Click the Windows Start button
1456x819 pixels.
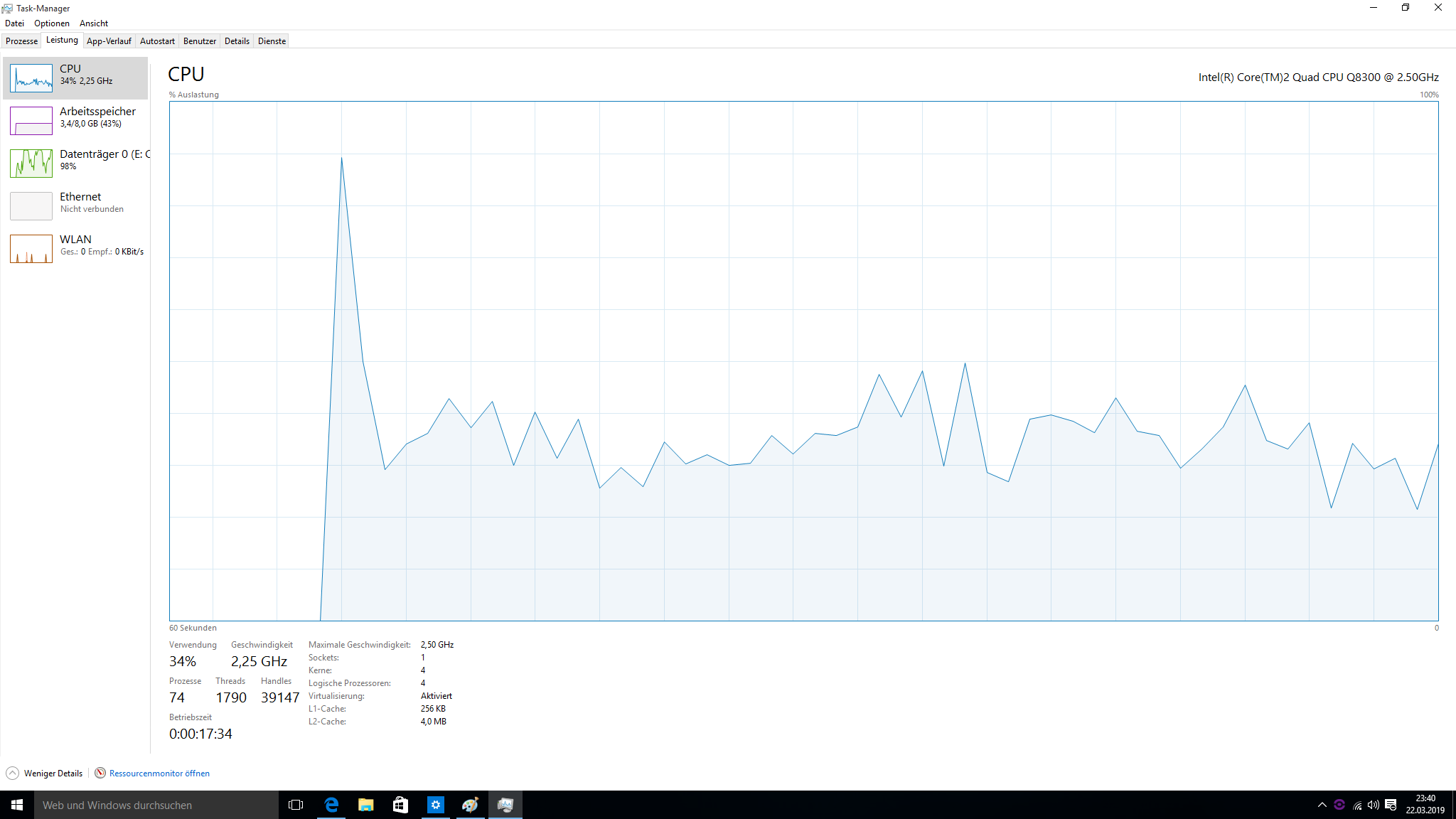point(17,805)
